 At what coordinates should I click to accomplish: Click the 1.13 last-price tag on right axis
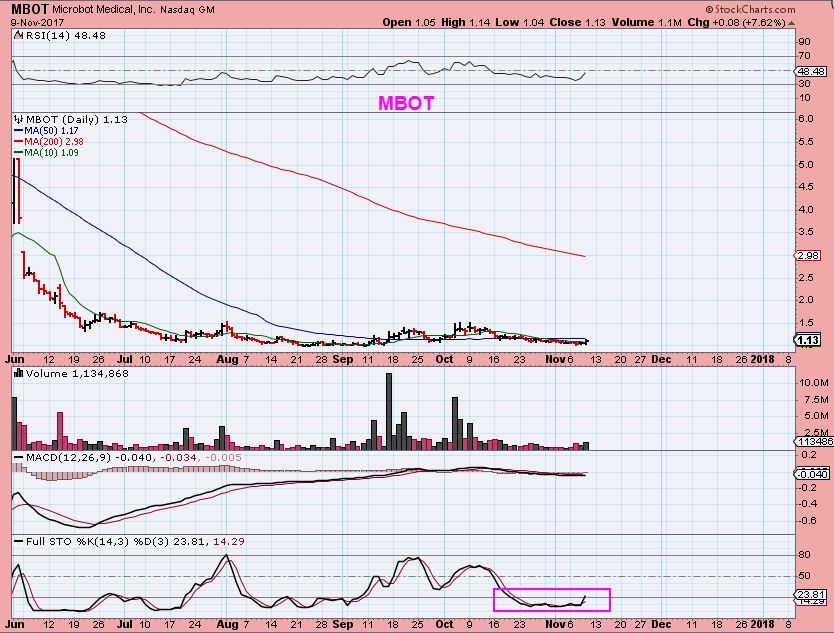click(x=808, y=340)
